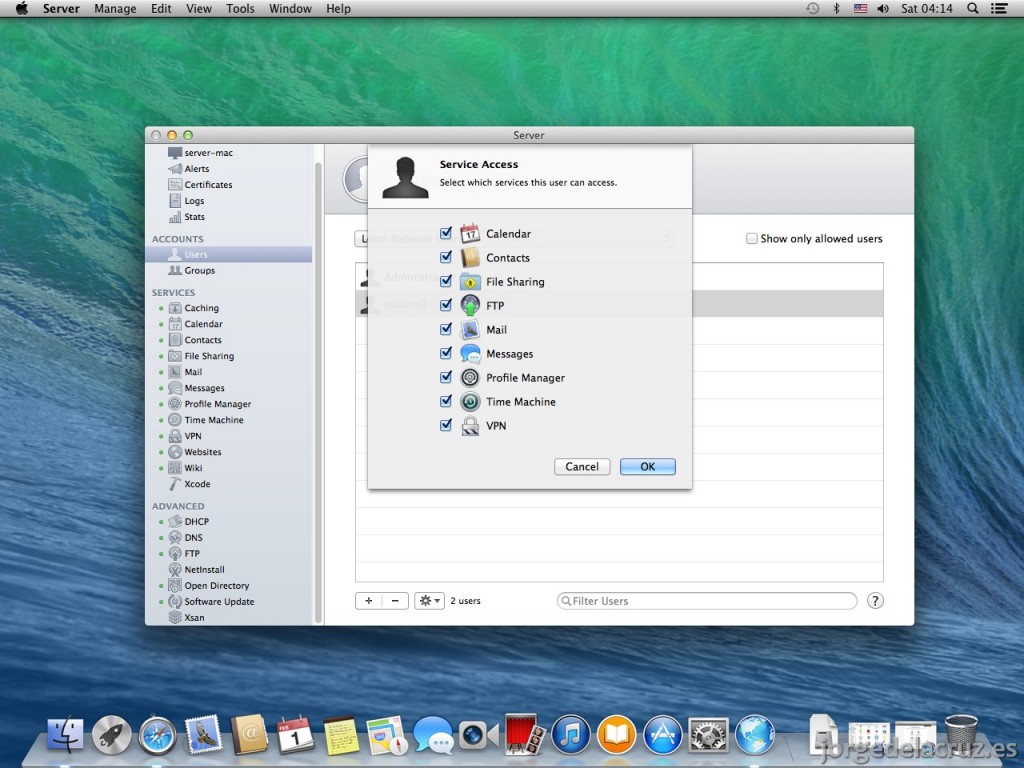Open the View menu
Viewport: 1024px width, 768px height.
[x=199, y=8]
